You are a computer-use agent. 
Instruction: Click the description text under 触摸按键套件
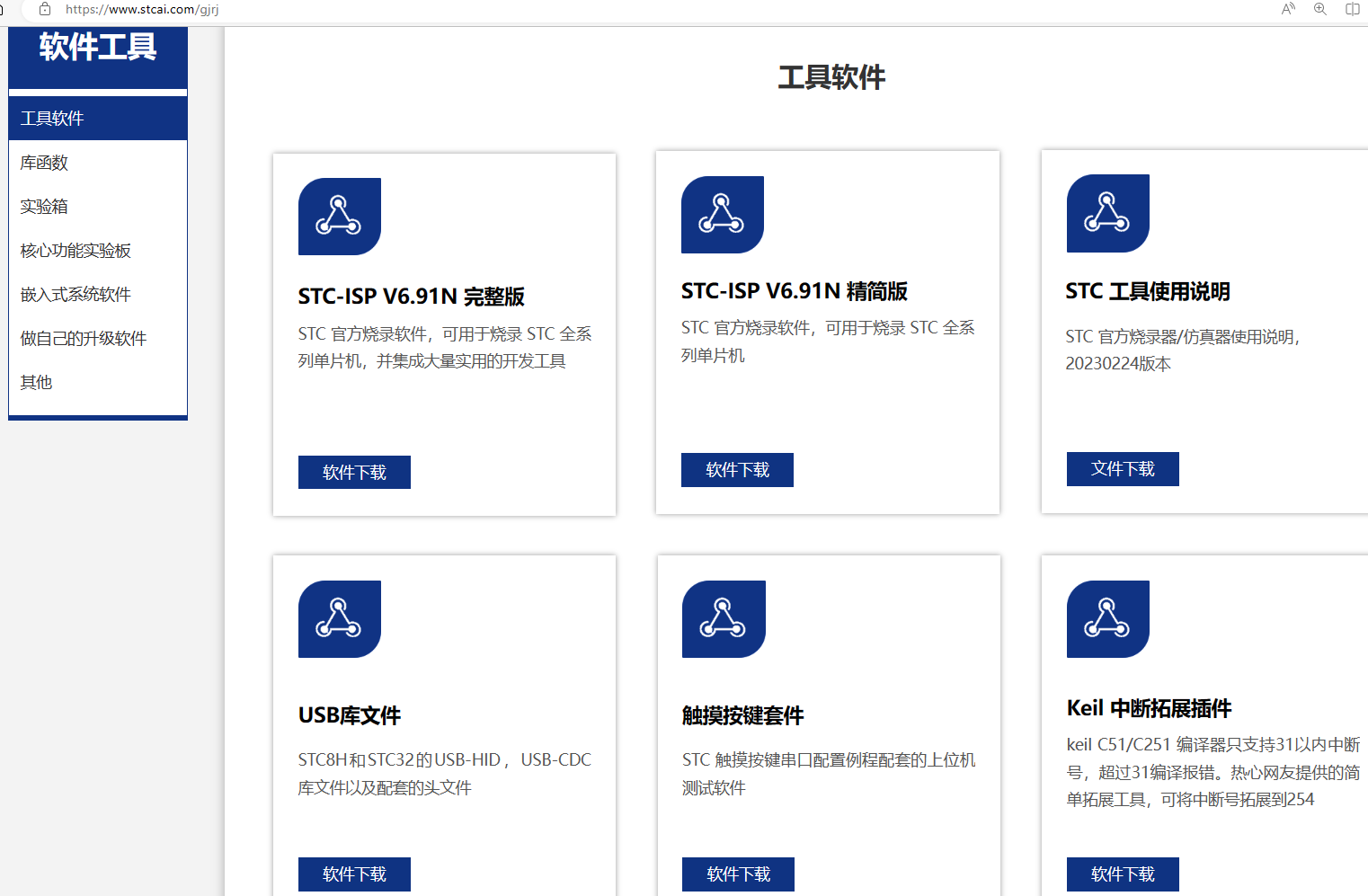tap(829, 774)
